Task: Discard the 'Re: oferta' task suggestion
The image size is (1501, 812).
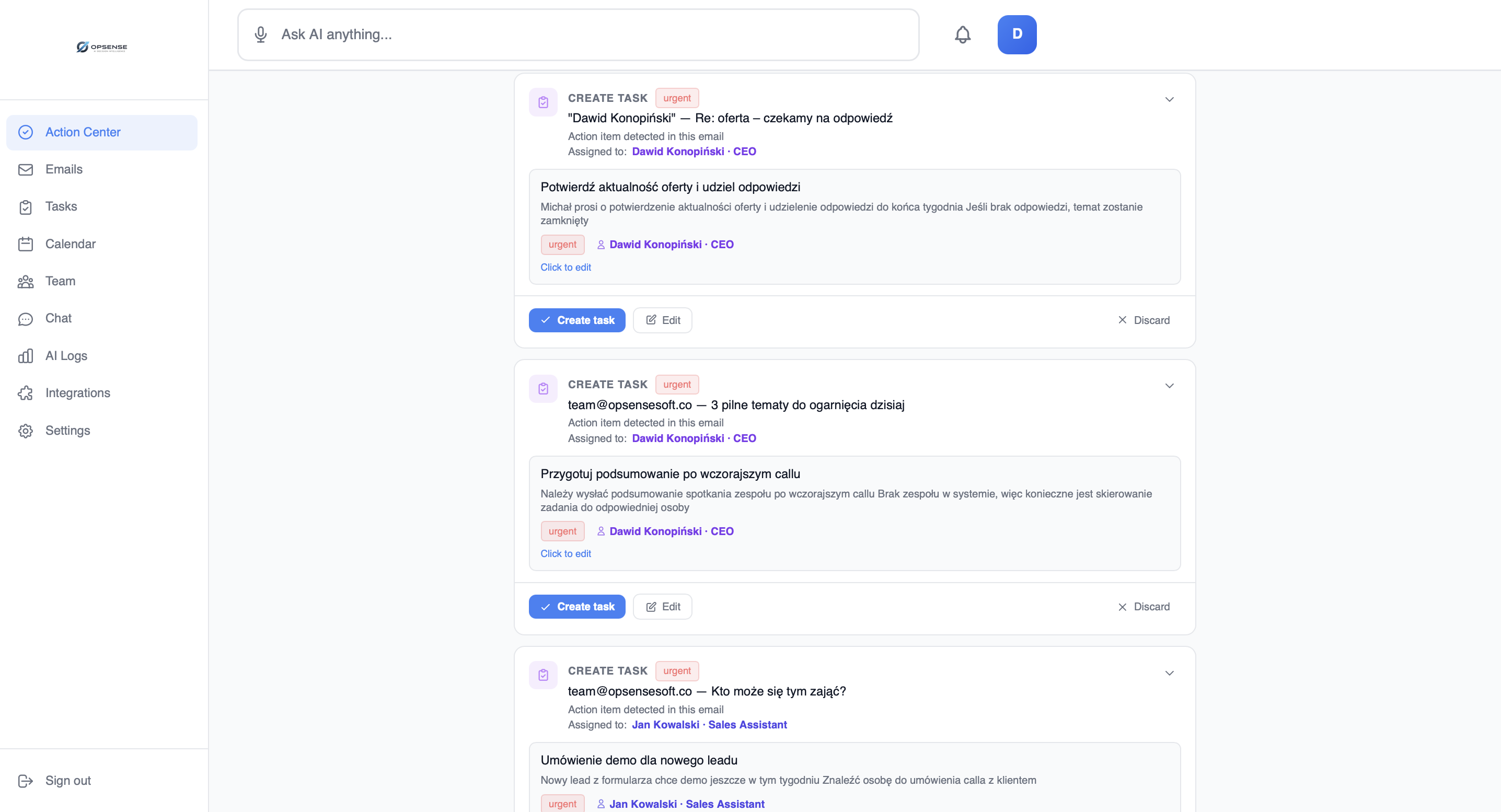Action: click(x=1143, y=320)
